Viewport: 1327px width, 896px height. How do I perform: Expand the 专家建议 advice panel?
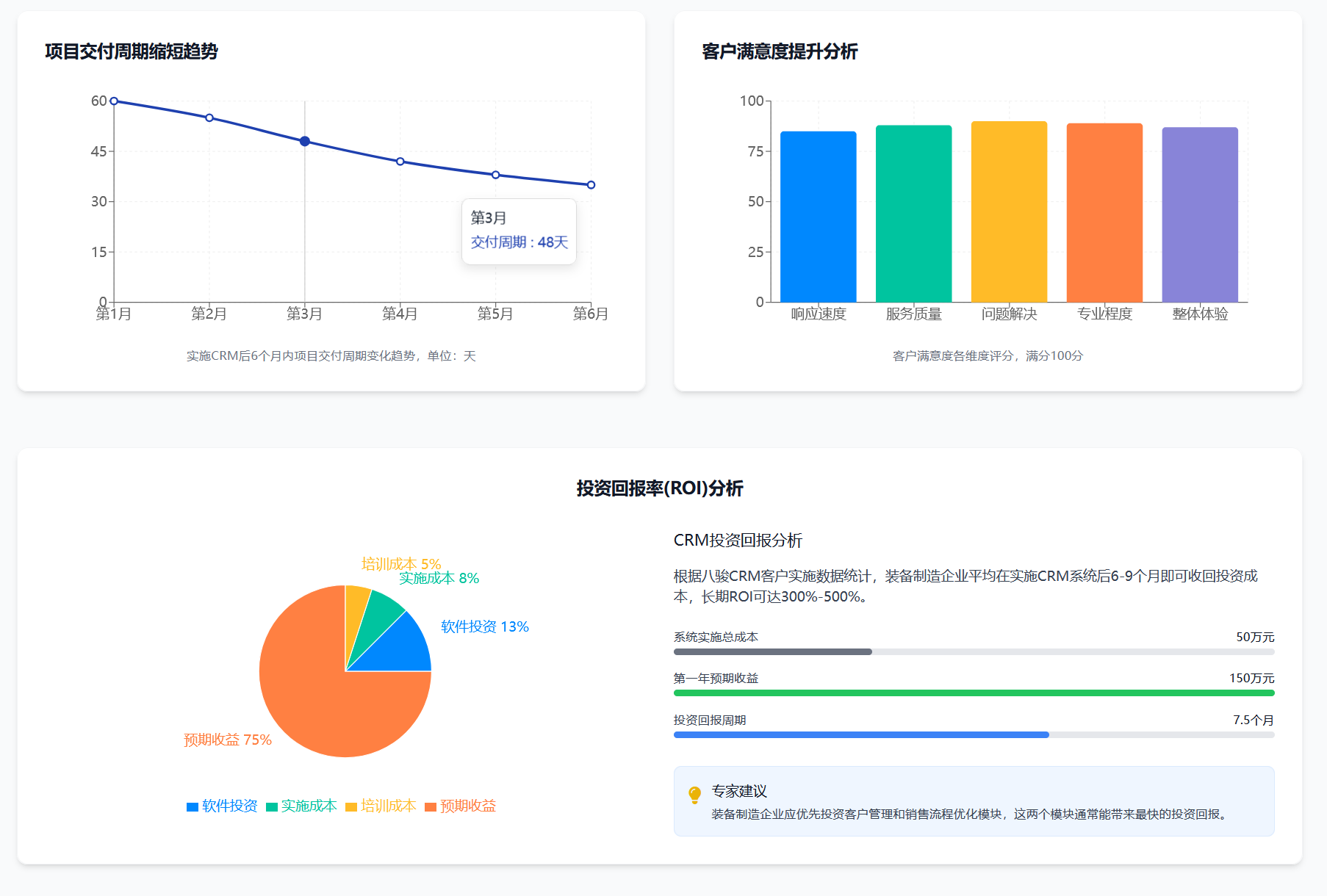739,792
